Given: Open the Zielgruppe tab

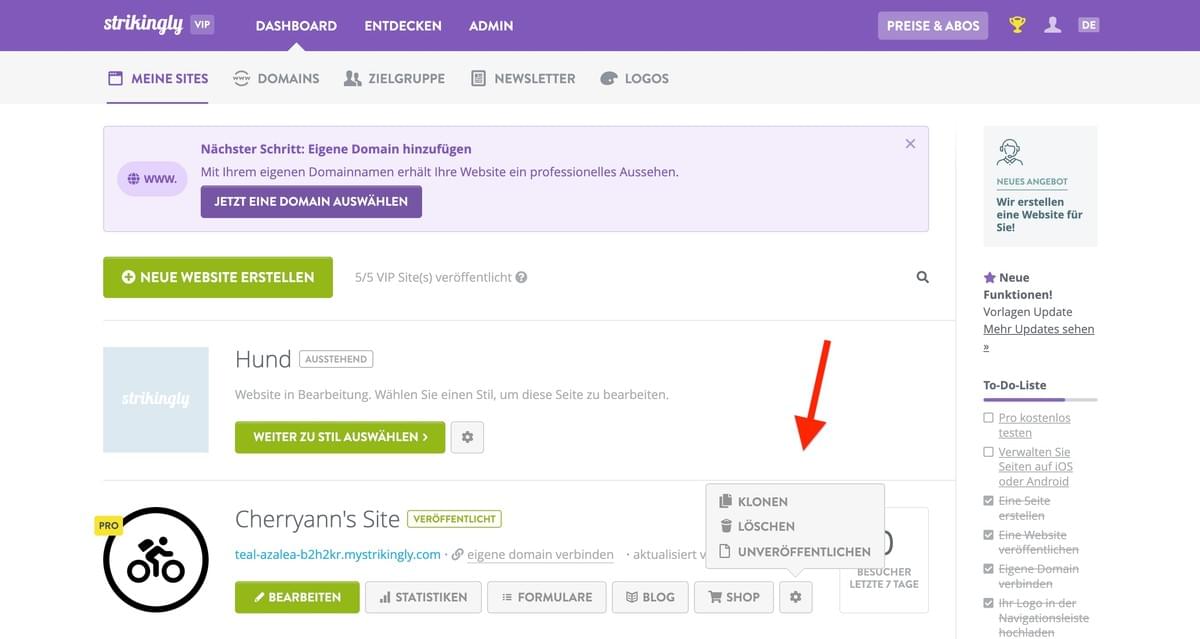Looking at the screenshot, I should 394,78.
